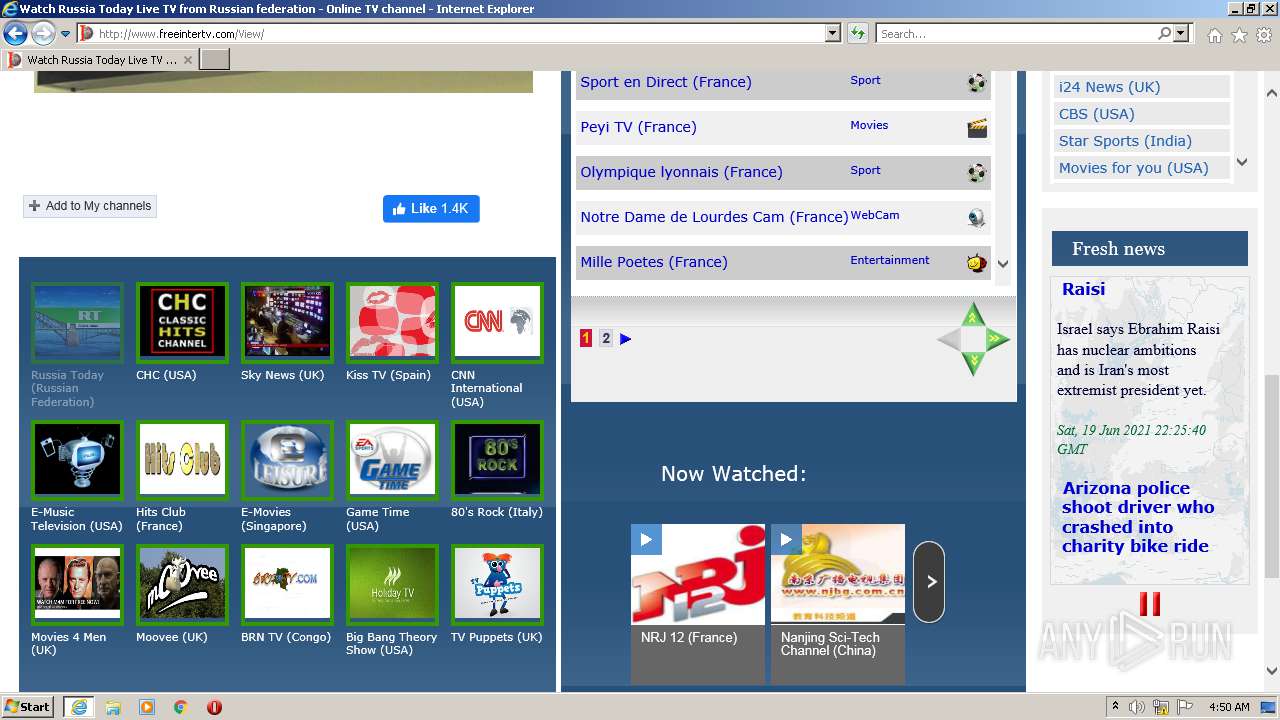Click the IE Back arrow button
The image size is (1280, 720).
point(15,34)
